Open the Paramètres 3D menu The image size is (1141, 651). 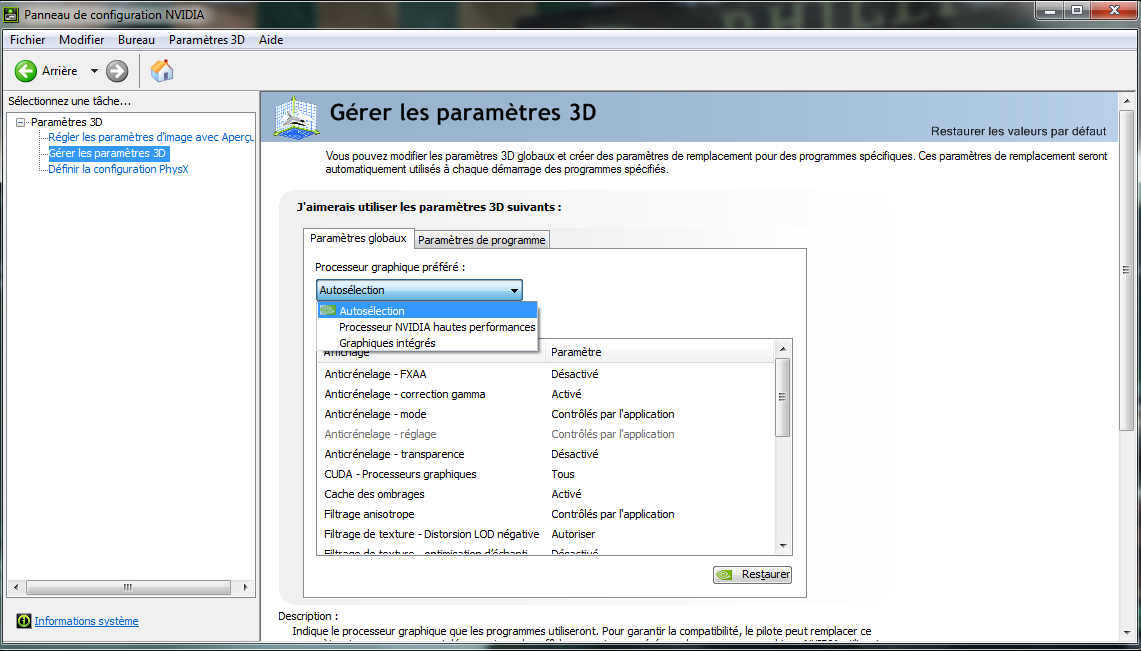tap(207, 40)
